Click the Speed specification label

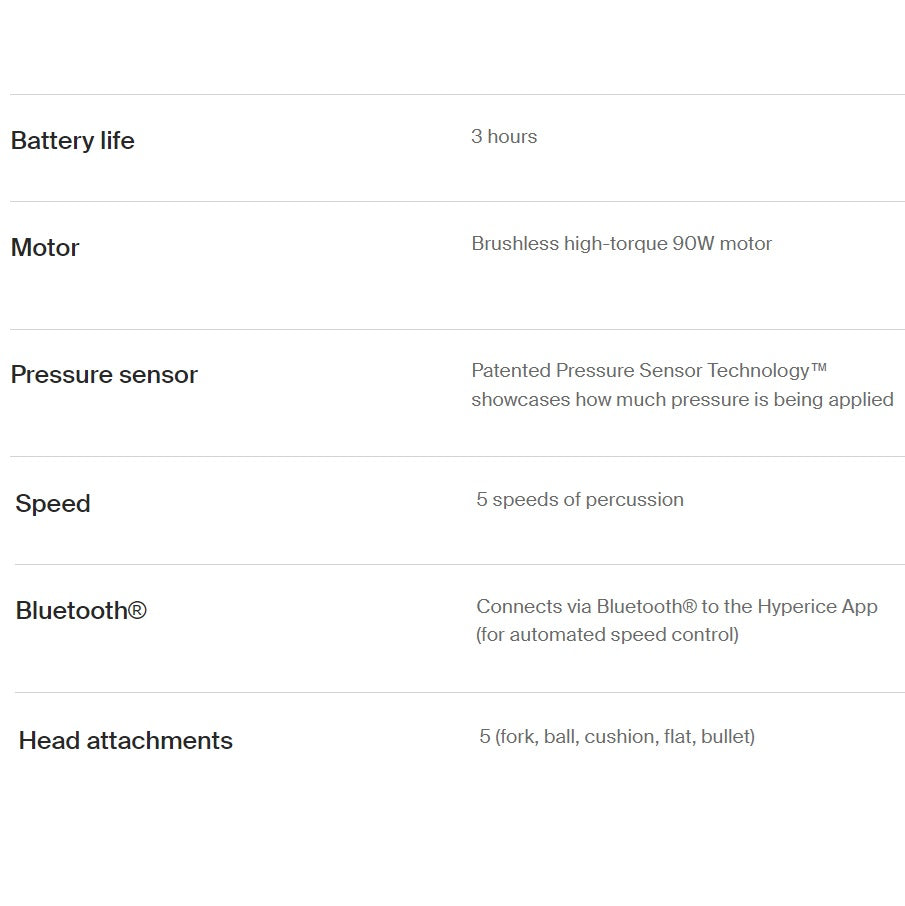[x=53, y=504]
